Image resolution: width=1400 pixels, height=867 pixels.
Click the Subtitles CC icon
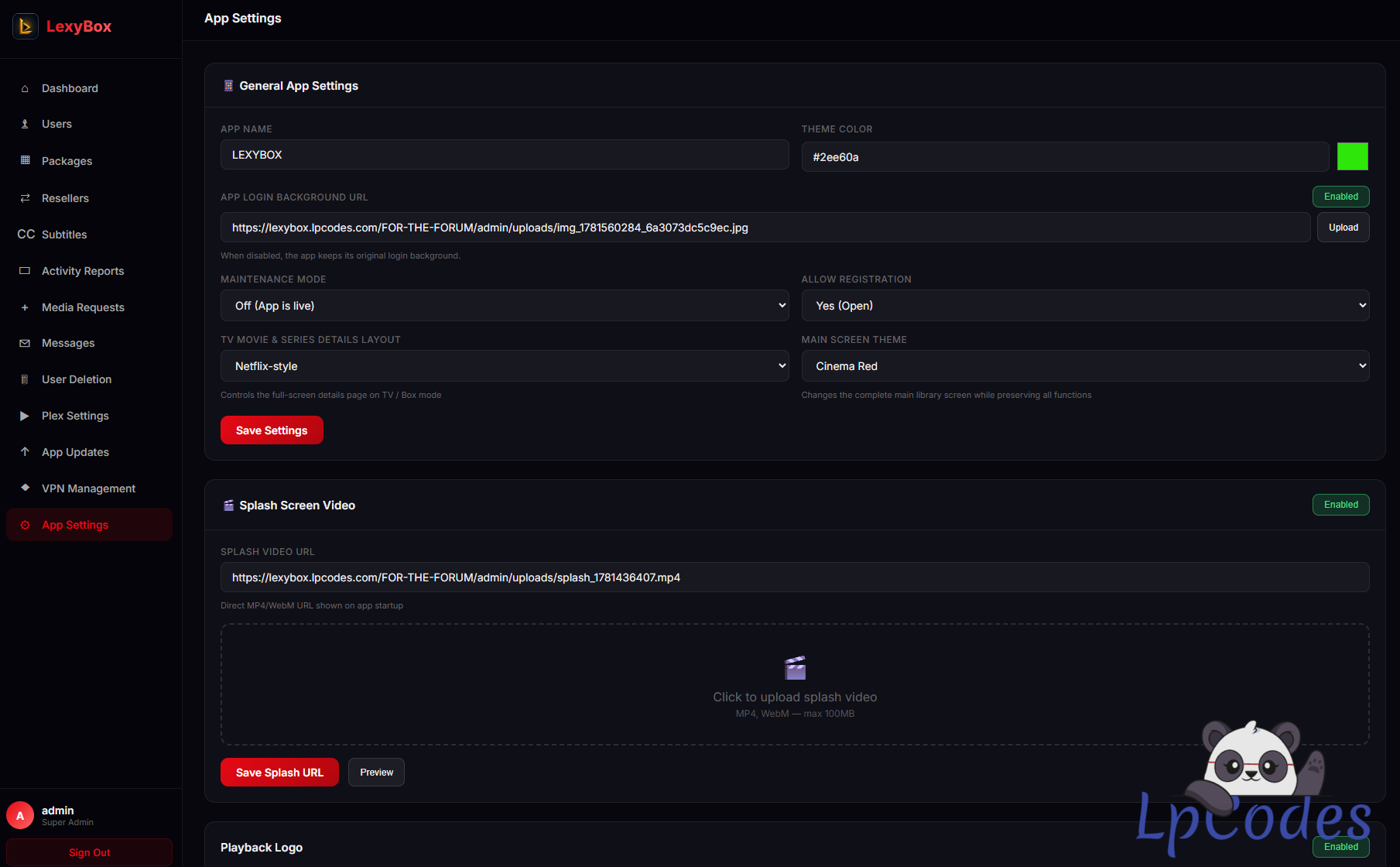pyautogui.click(x=26, y=234)
